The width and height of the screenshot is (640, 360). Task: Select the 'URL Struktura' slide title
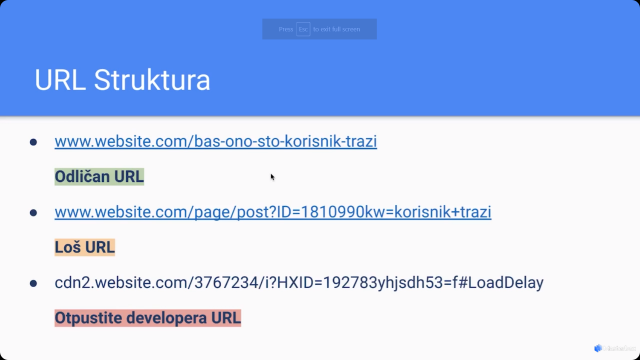[x=122, y=80]
